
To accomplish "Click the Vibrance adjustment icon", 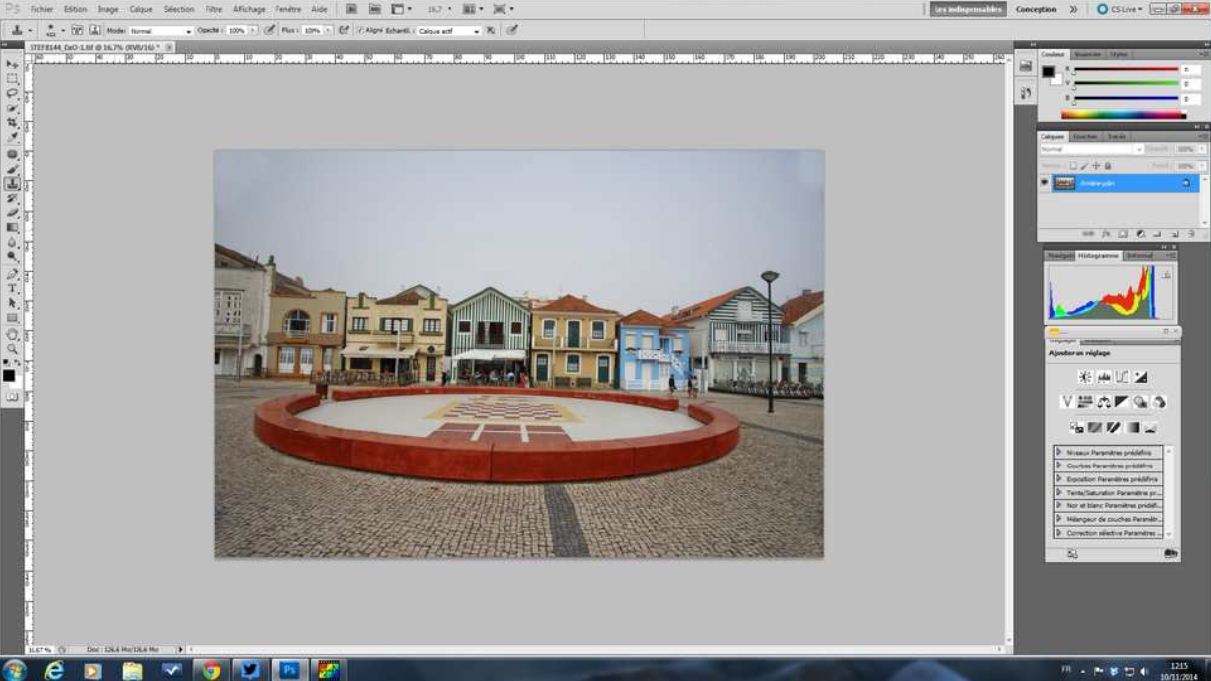I will click(x=1066, y=402).
